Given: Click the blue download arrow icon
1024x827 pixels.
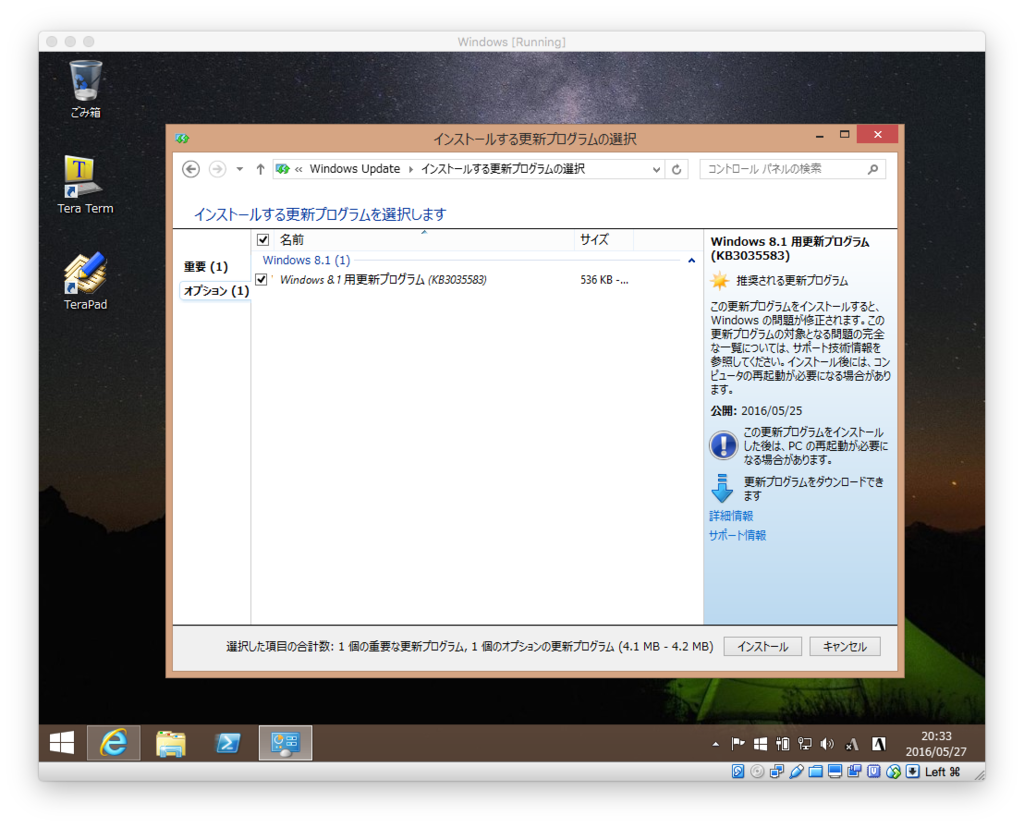Looking at the screenshot, I should (722, 489).
